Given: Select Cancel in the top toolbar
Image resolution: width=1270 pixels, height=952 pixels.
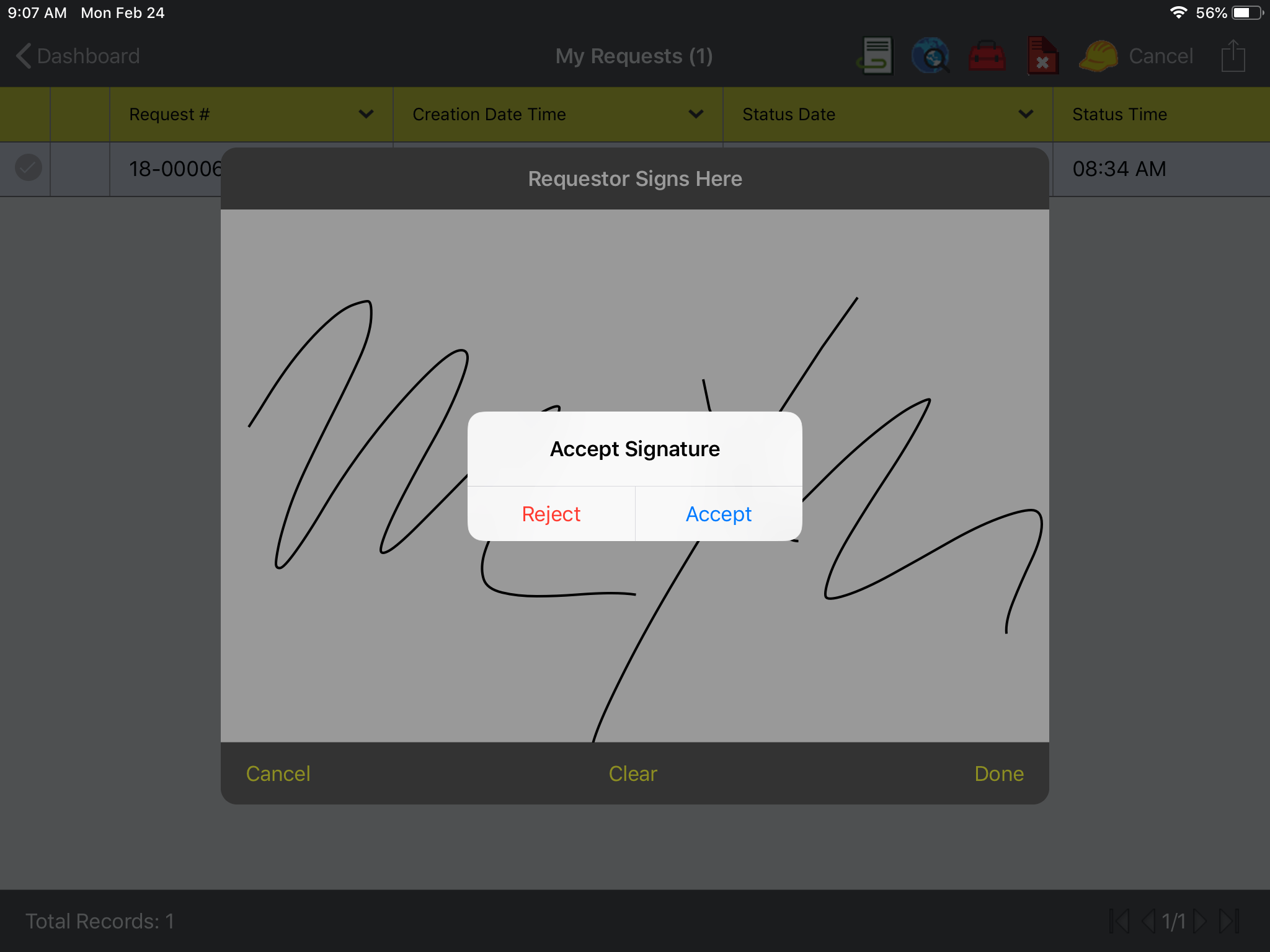Looking at the screenshot, I should pyautogui.click(x=1160, y=56).
